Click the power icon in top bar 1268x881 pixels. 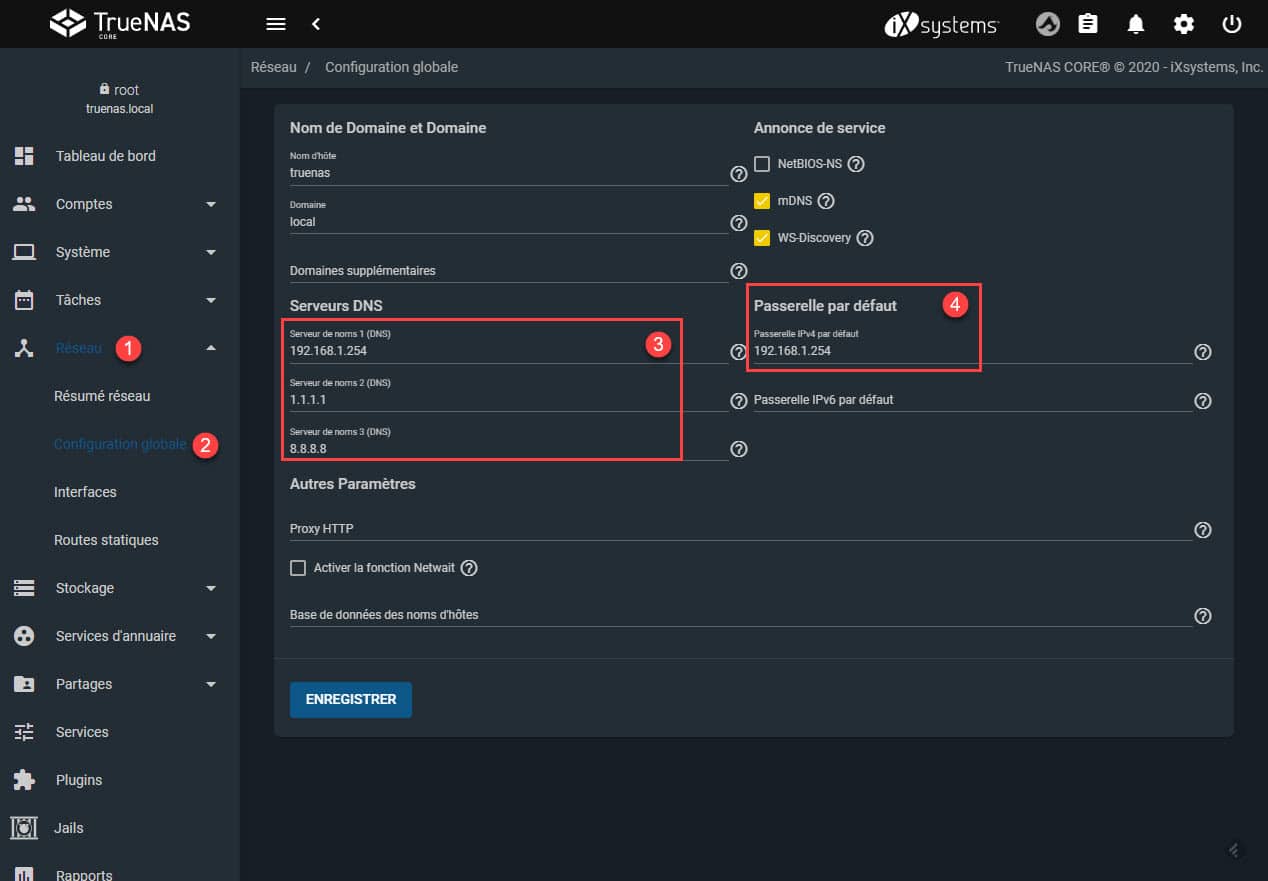(1232, 24)
